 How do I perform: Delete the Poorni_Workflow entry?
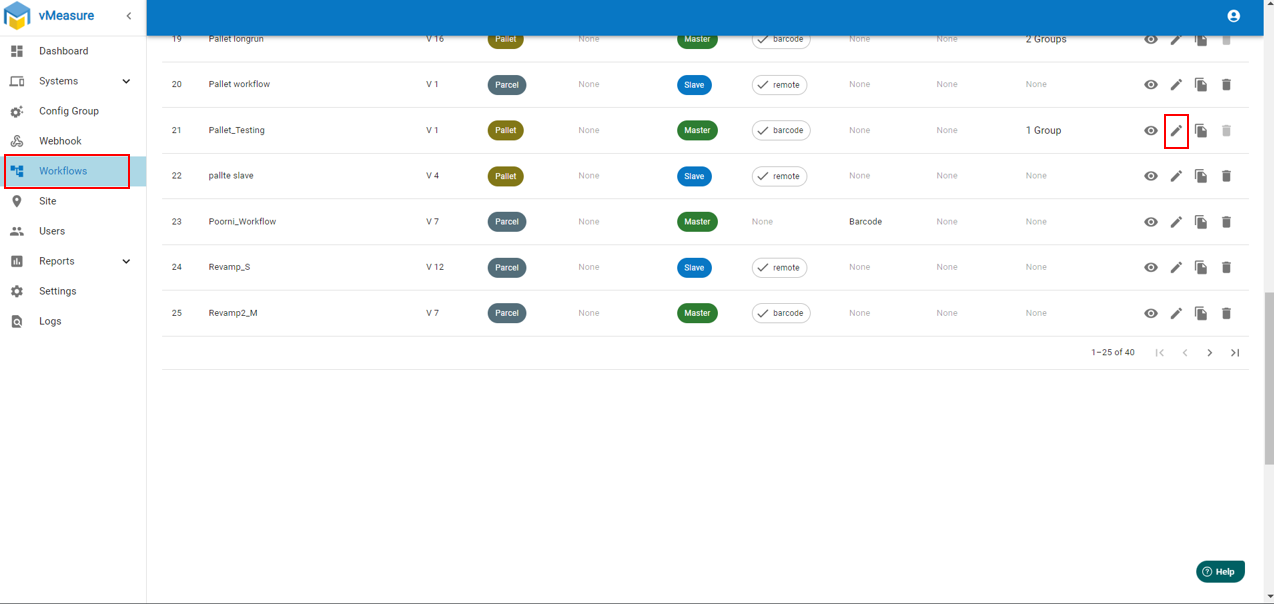coord(1226,222)
